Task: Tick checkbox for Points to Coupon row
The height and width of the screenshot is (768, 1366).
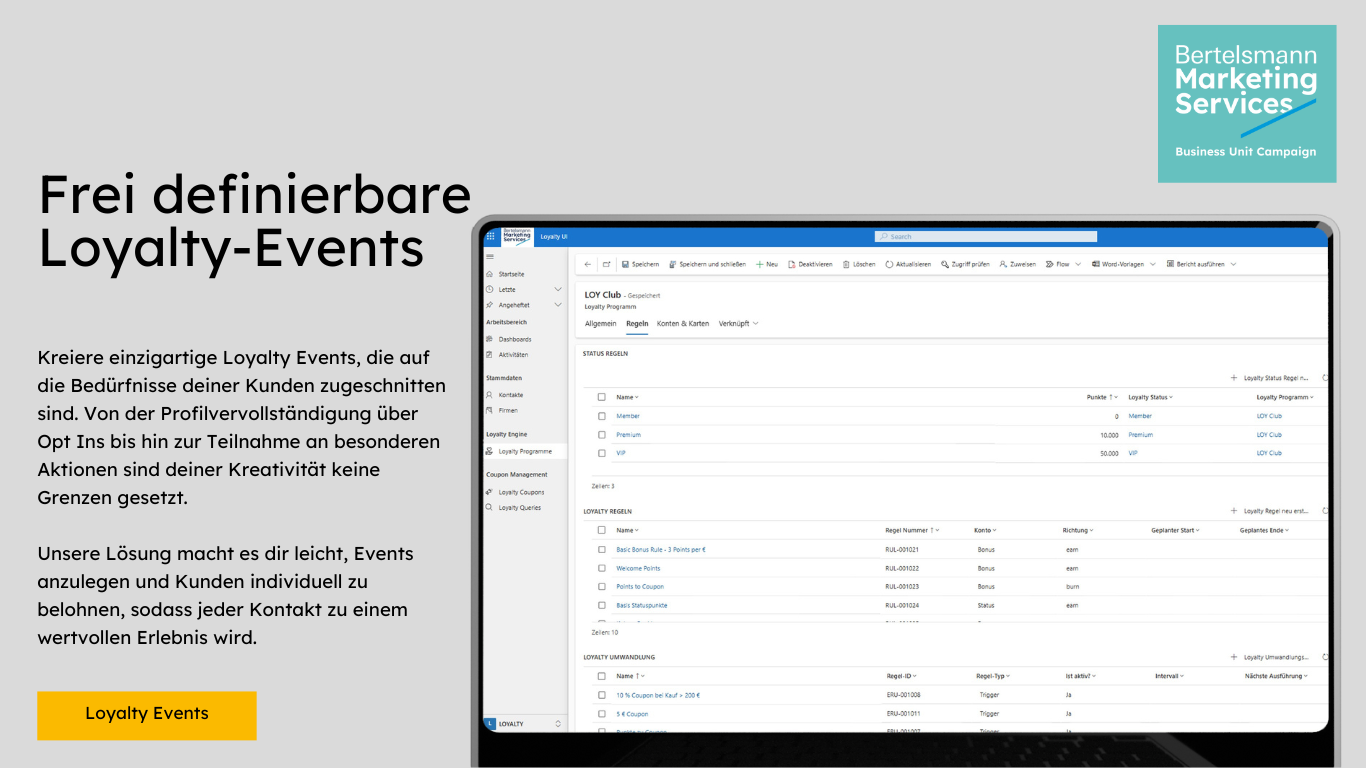Action: (602, 587)
